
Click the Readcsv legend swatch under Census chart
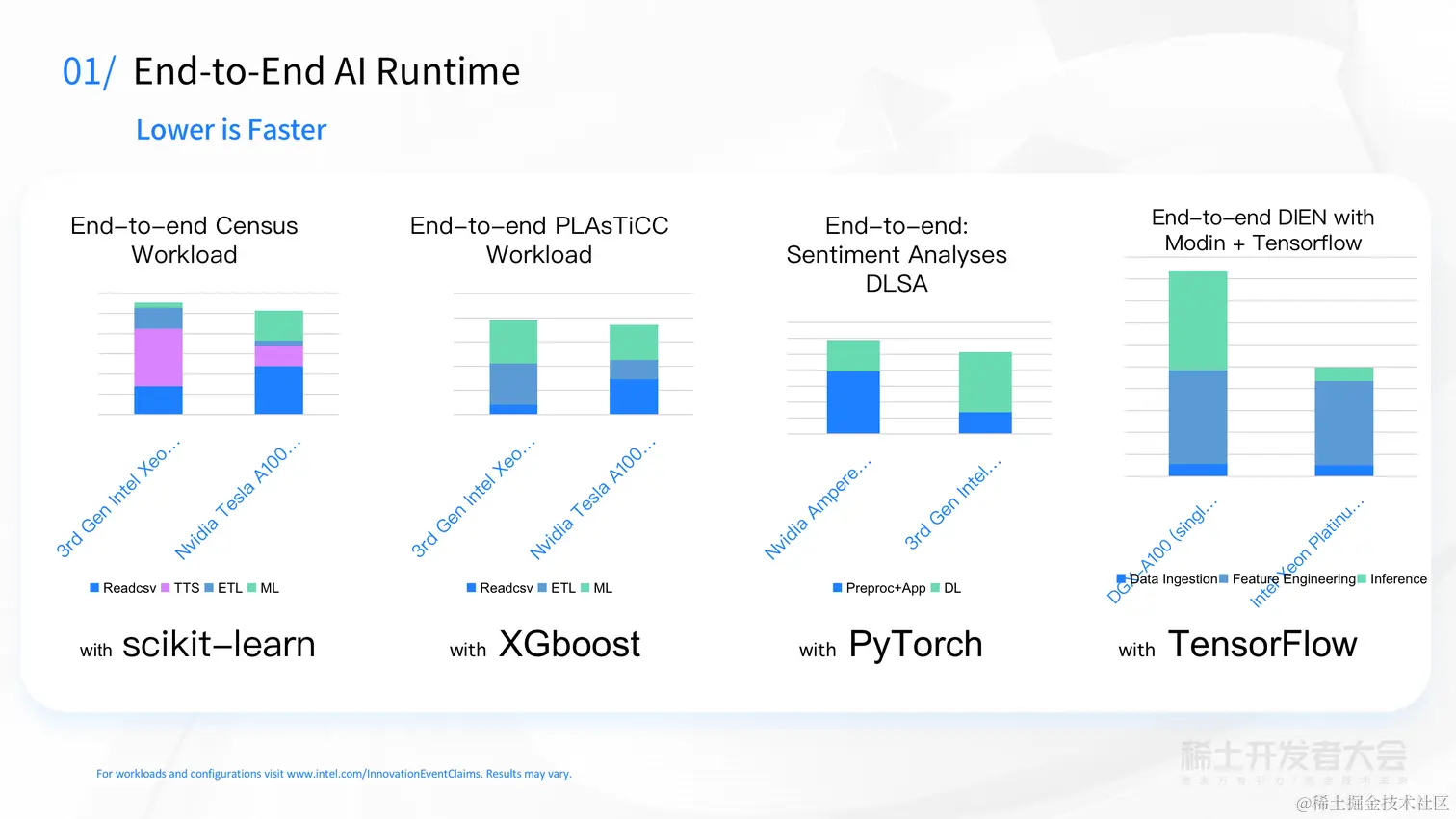94,588
